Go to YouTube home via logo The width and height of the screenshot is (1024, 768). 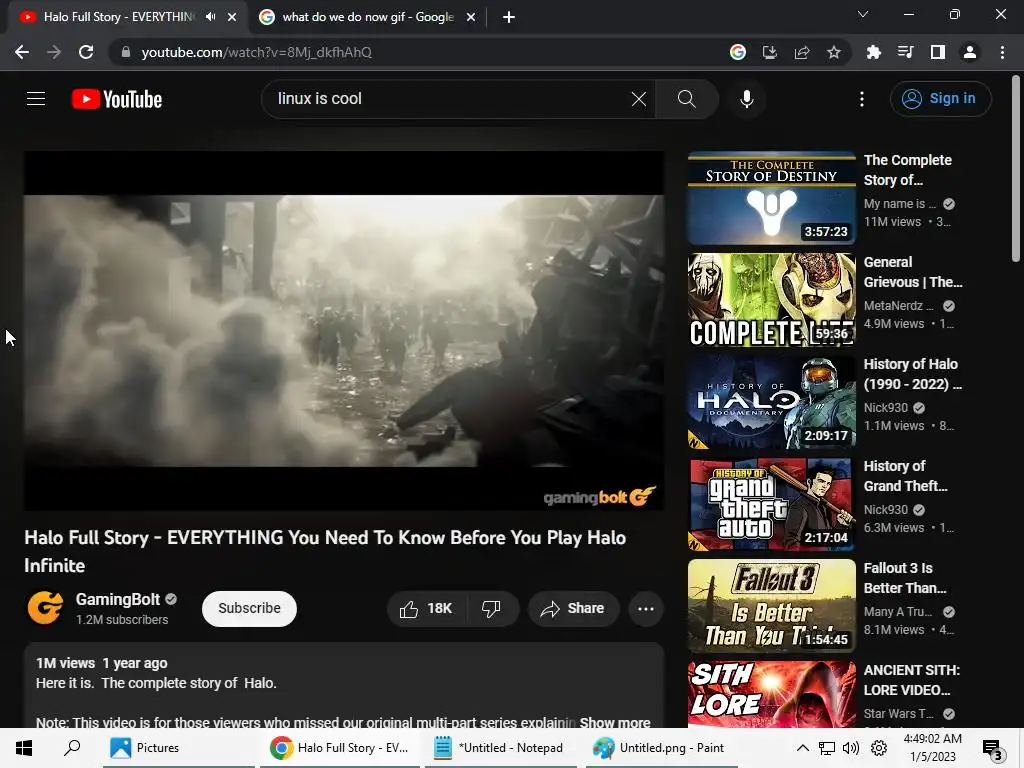(x=117, y=99)
